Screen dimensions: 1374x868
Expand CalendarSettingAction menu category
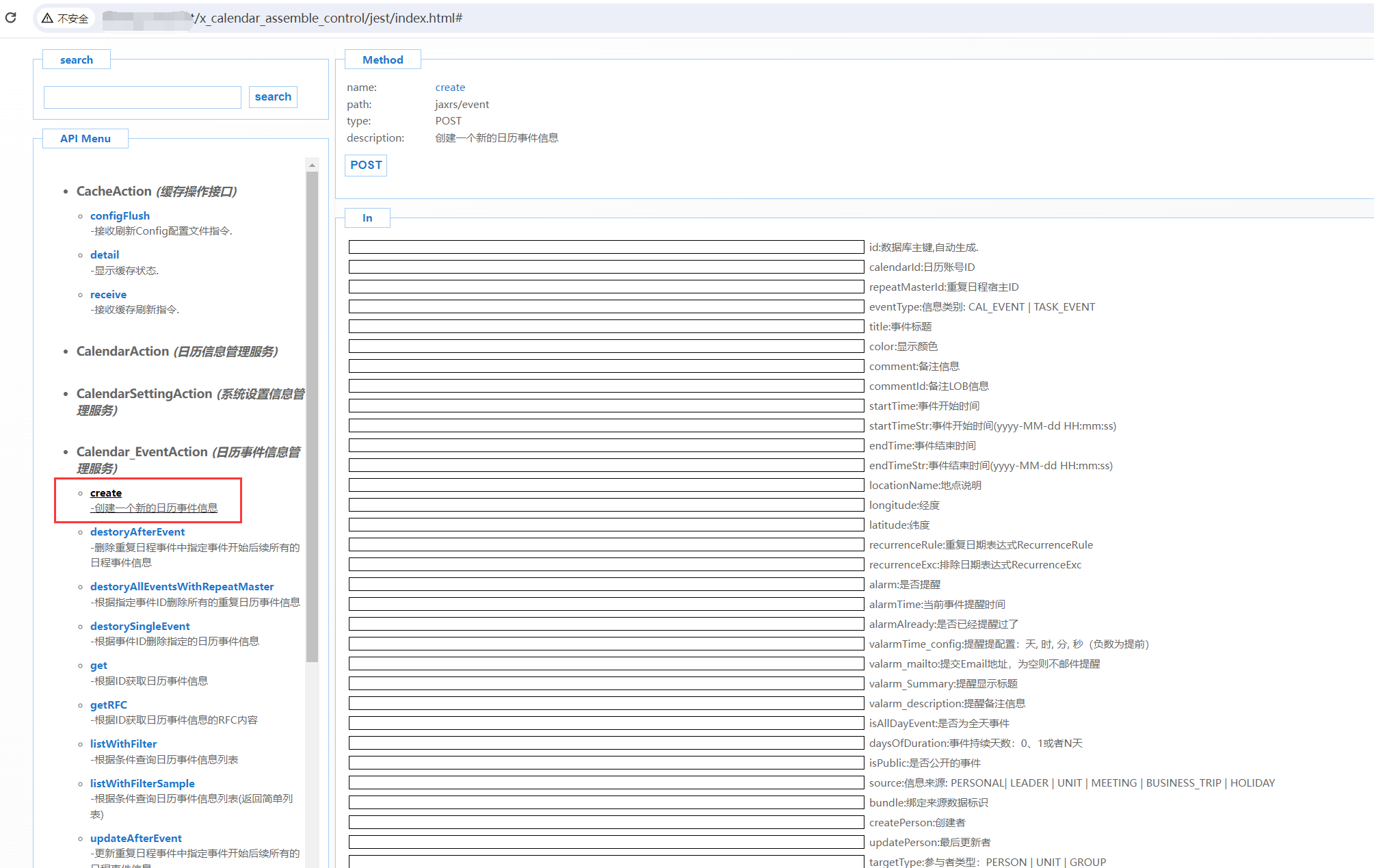(x=144, y=394)
